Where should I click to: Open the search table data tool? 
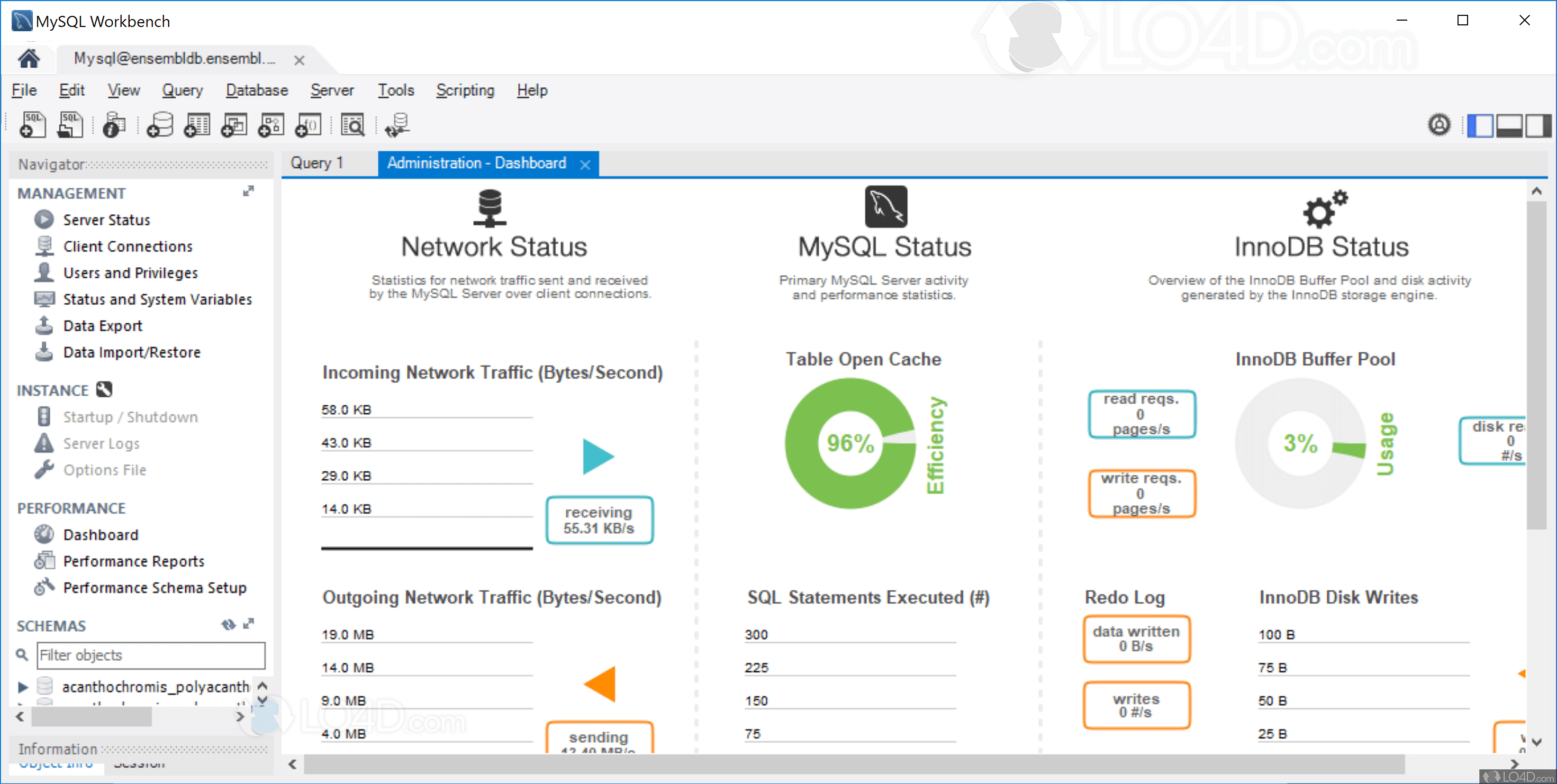click(x=353, y=124)
